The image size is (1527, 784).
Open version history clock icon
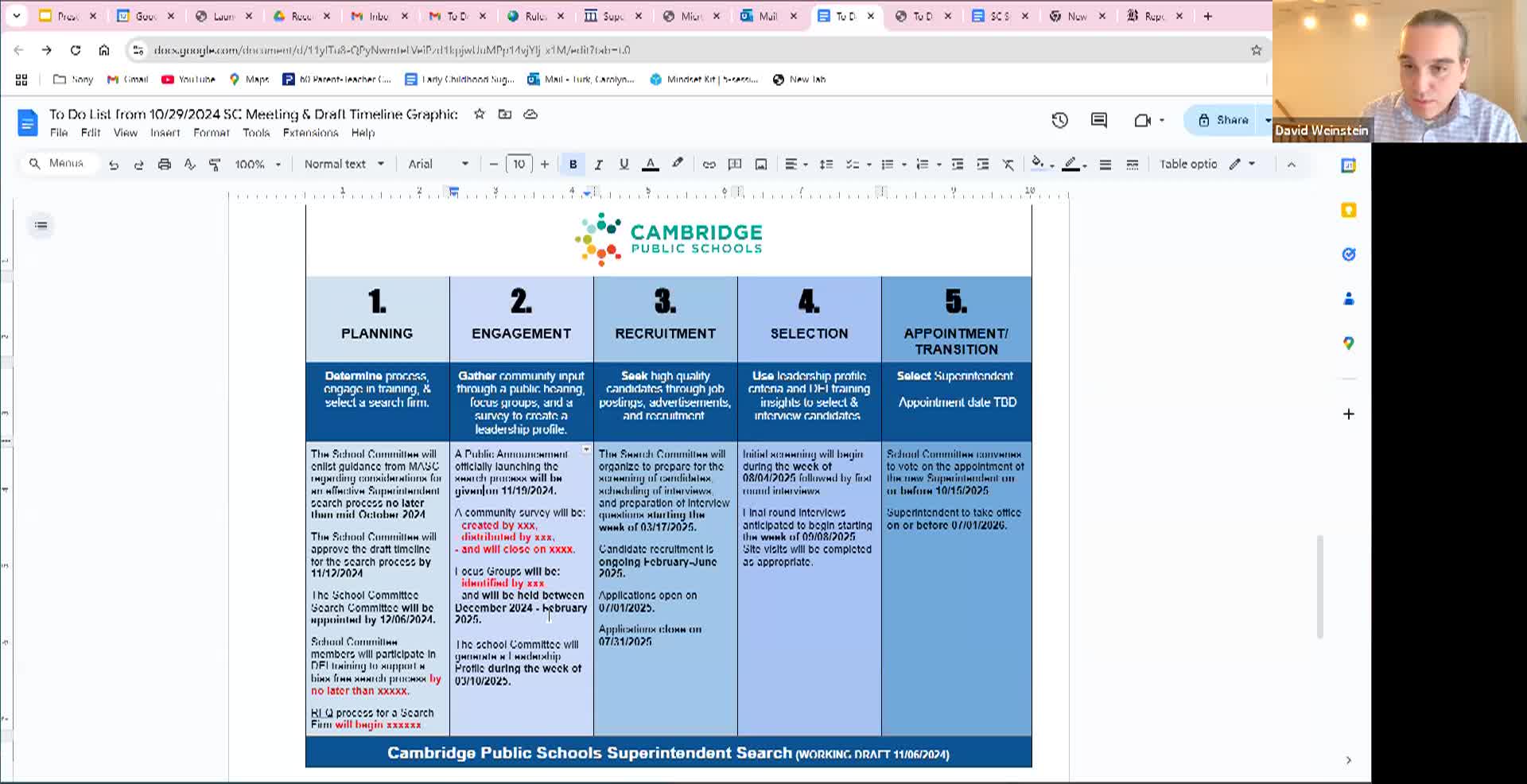1059,120
